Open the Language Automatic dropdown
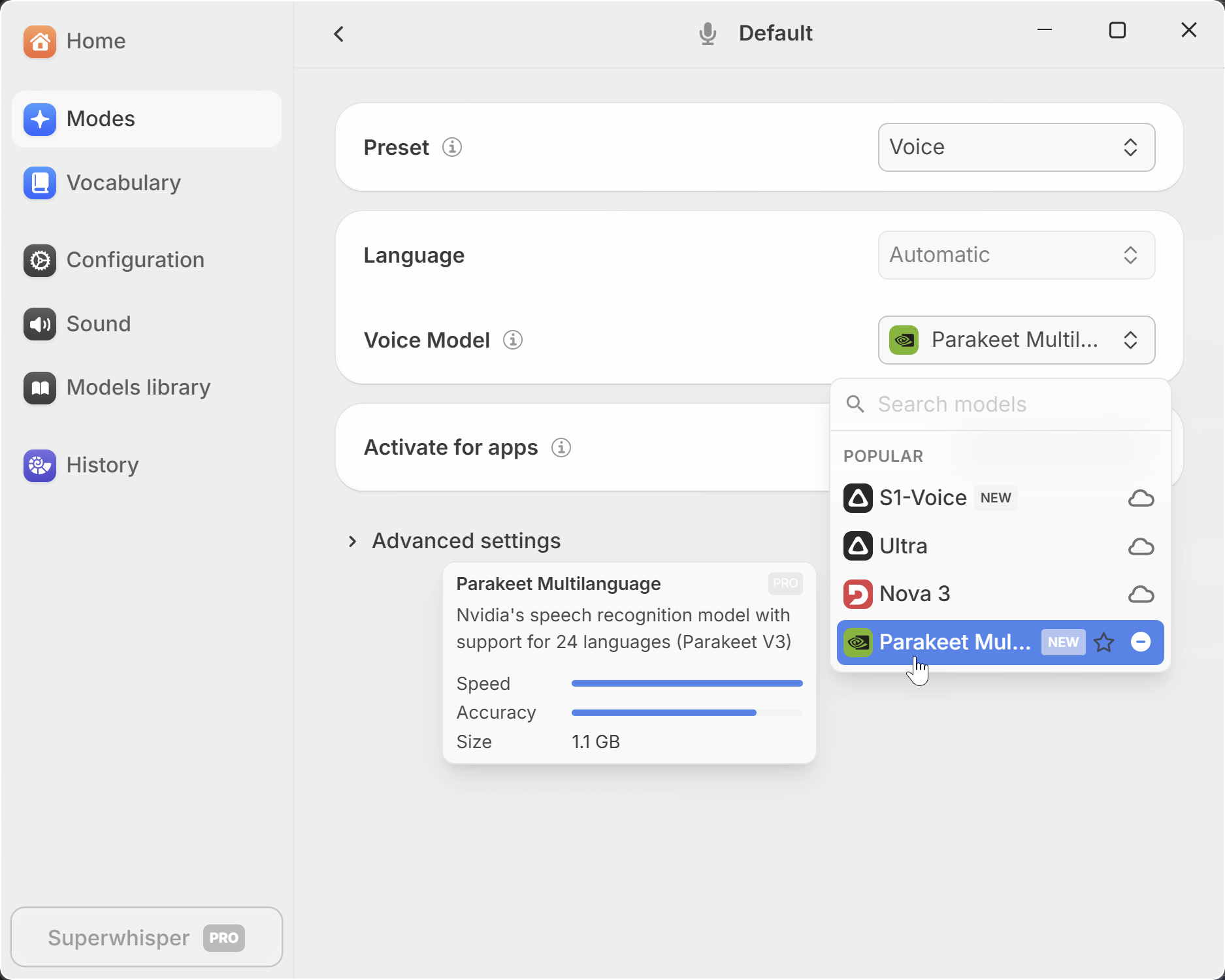The image size is (1225, 980). pos(1017,255)
